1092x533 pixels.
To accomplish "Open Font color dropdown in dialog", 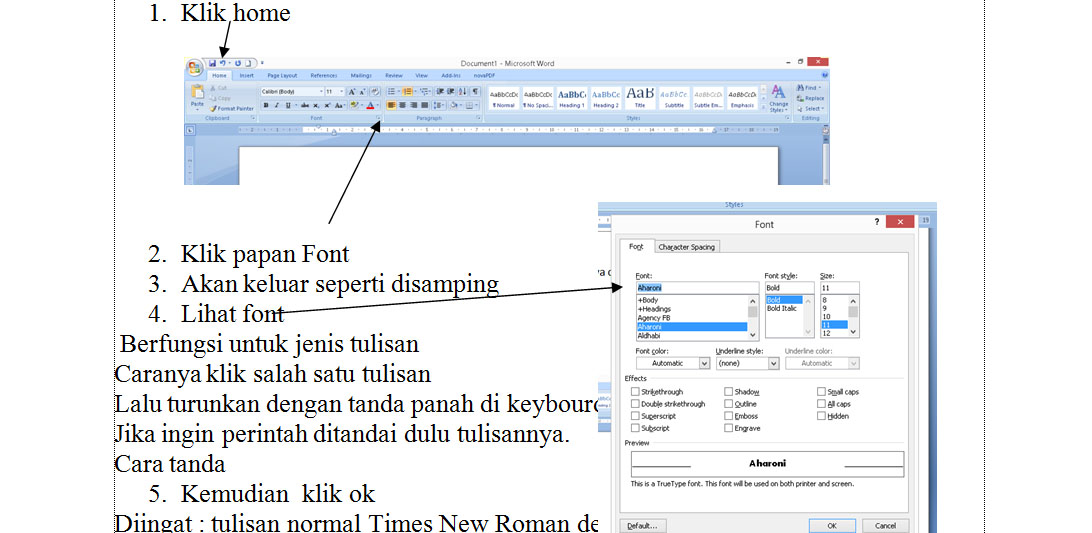I will (704, 363).
